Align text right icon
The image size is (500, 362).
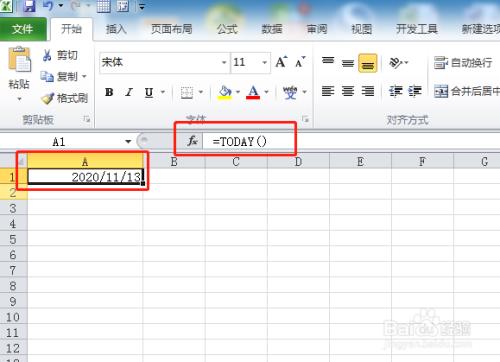(368, 91)
